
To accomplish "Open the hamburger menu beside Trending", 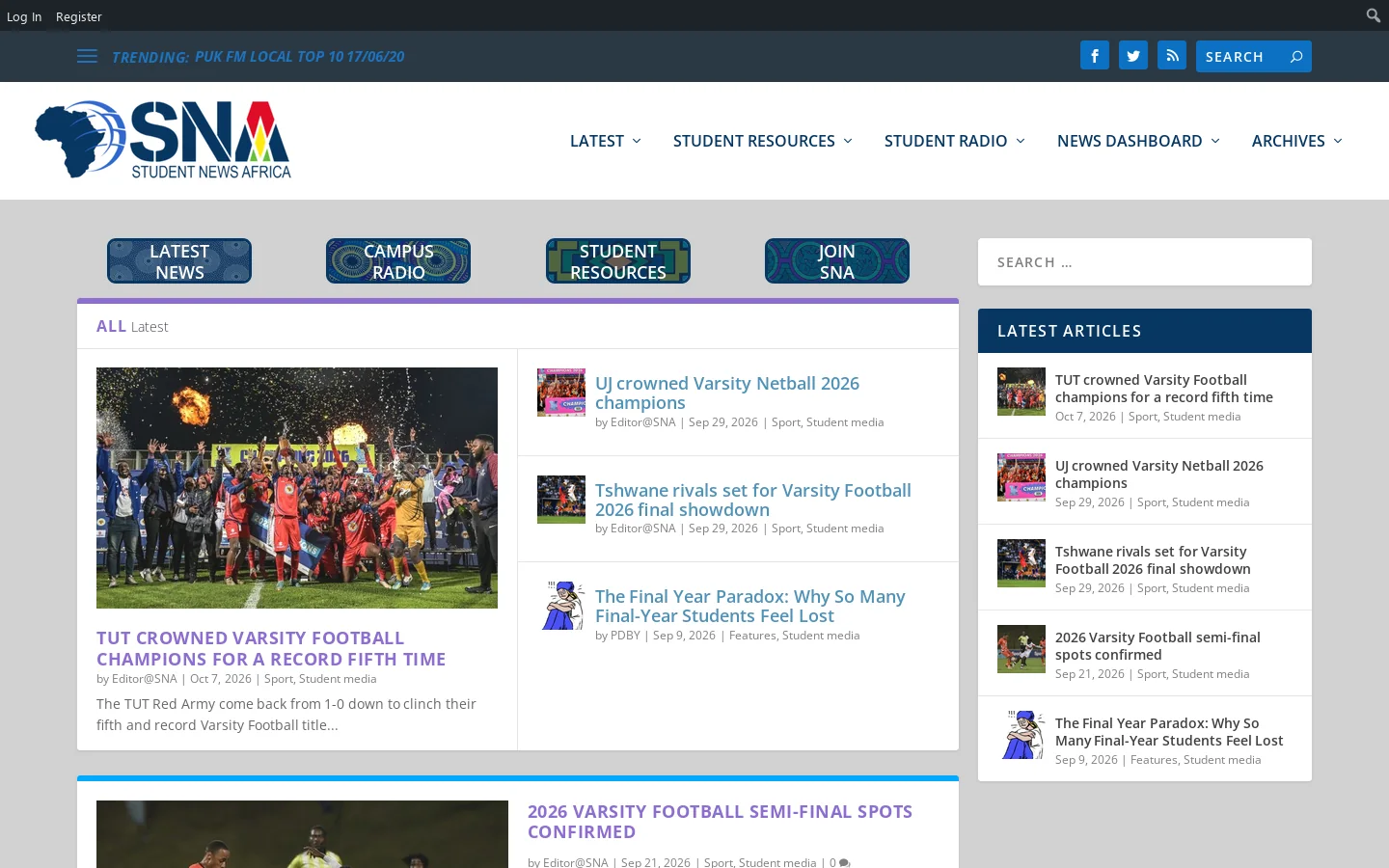I will click(x=87, y=56).
